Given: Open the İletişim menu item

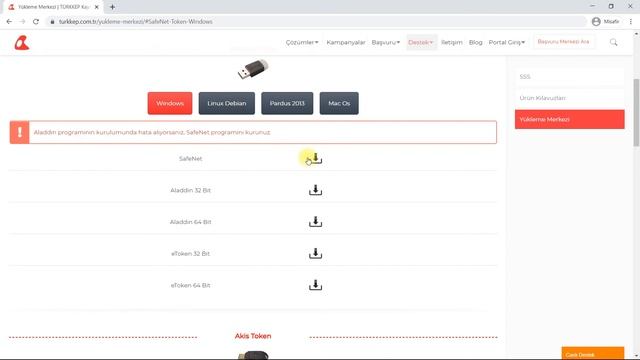Looking at the screenshot, I should (x=452, y=42).
